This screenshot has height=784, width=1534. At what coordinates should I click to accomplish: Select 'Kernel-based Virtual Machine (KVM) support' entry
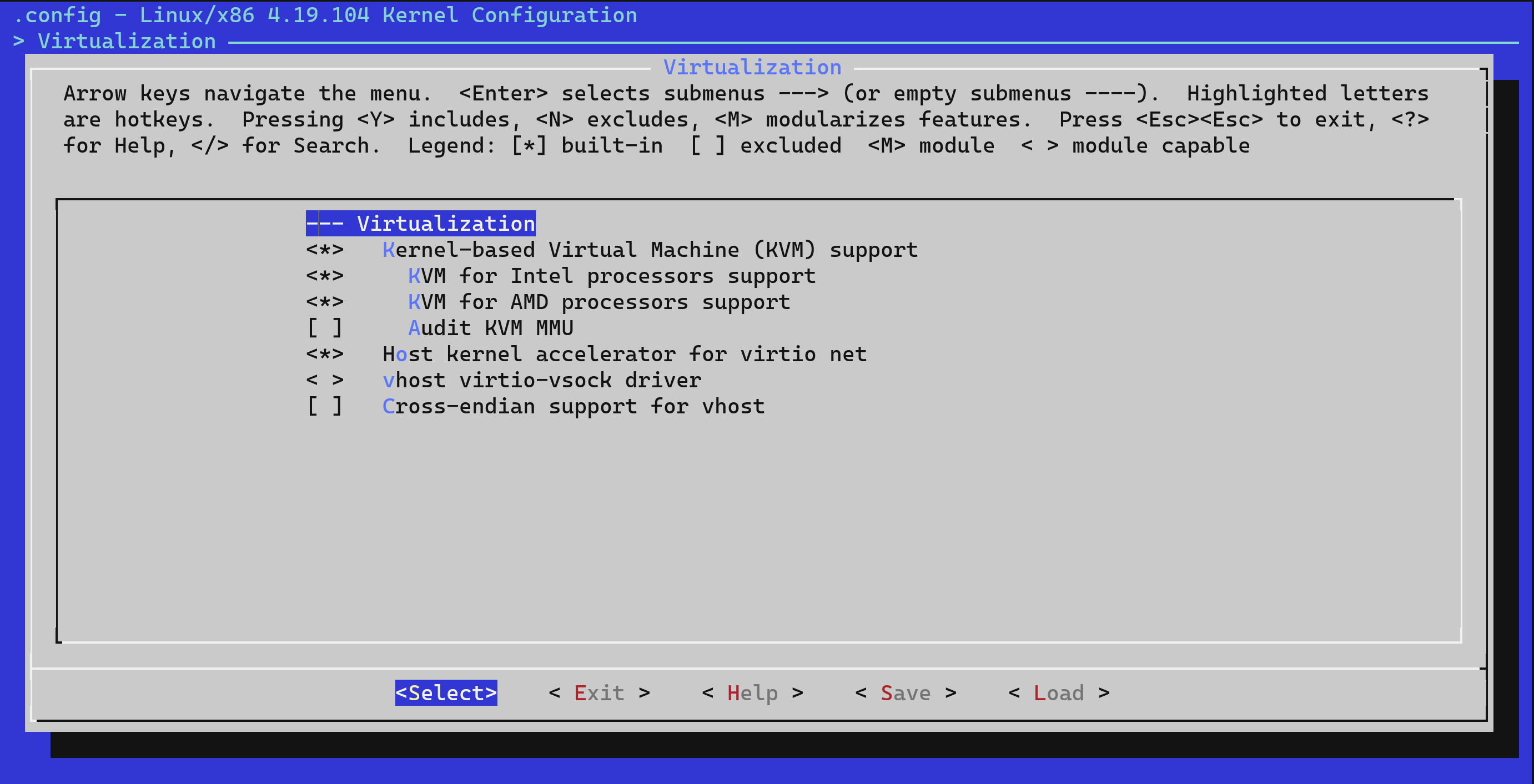(x=650, y=250)
